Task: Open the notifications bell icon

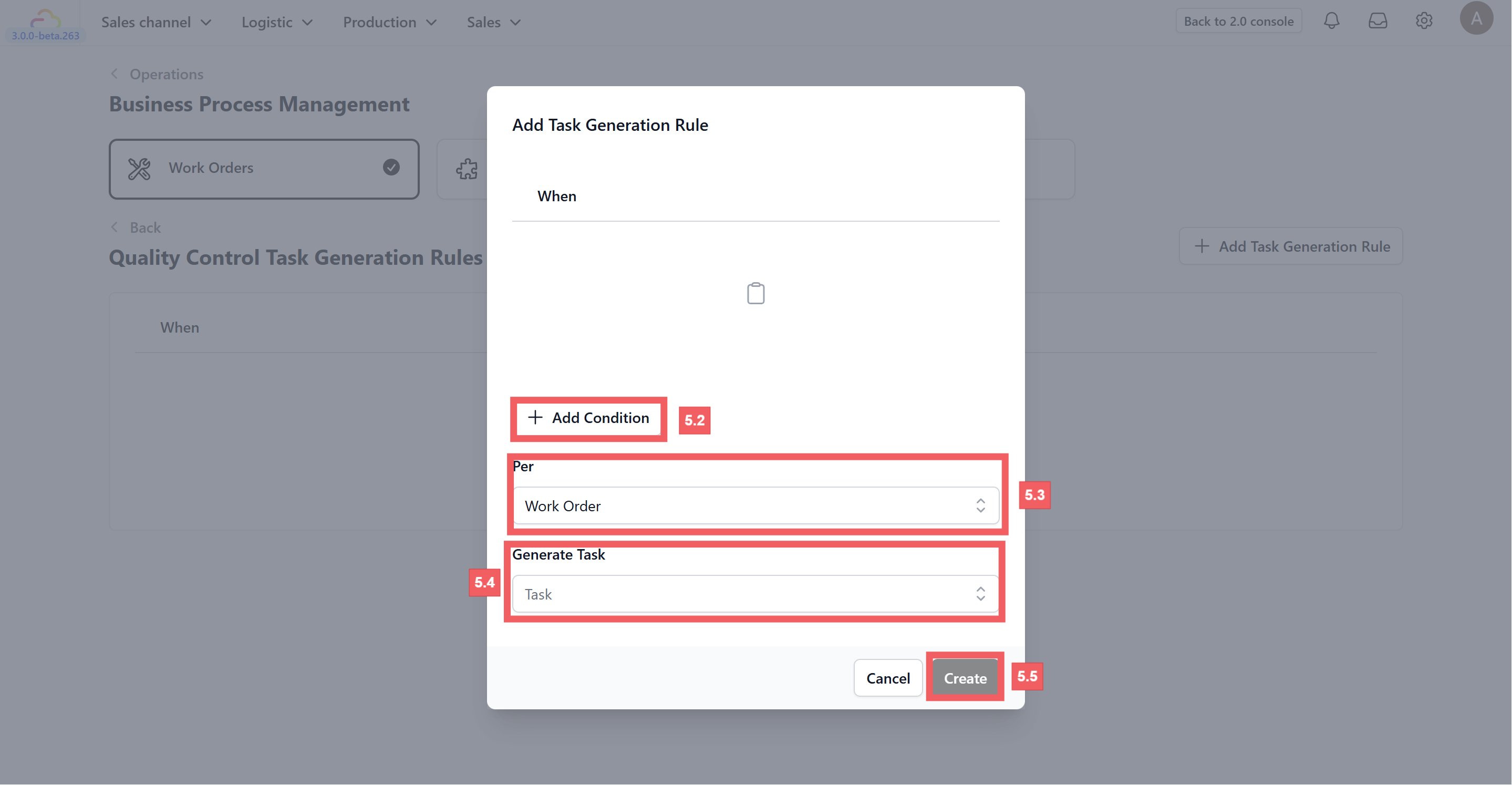Action: tap(1331, 21)
